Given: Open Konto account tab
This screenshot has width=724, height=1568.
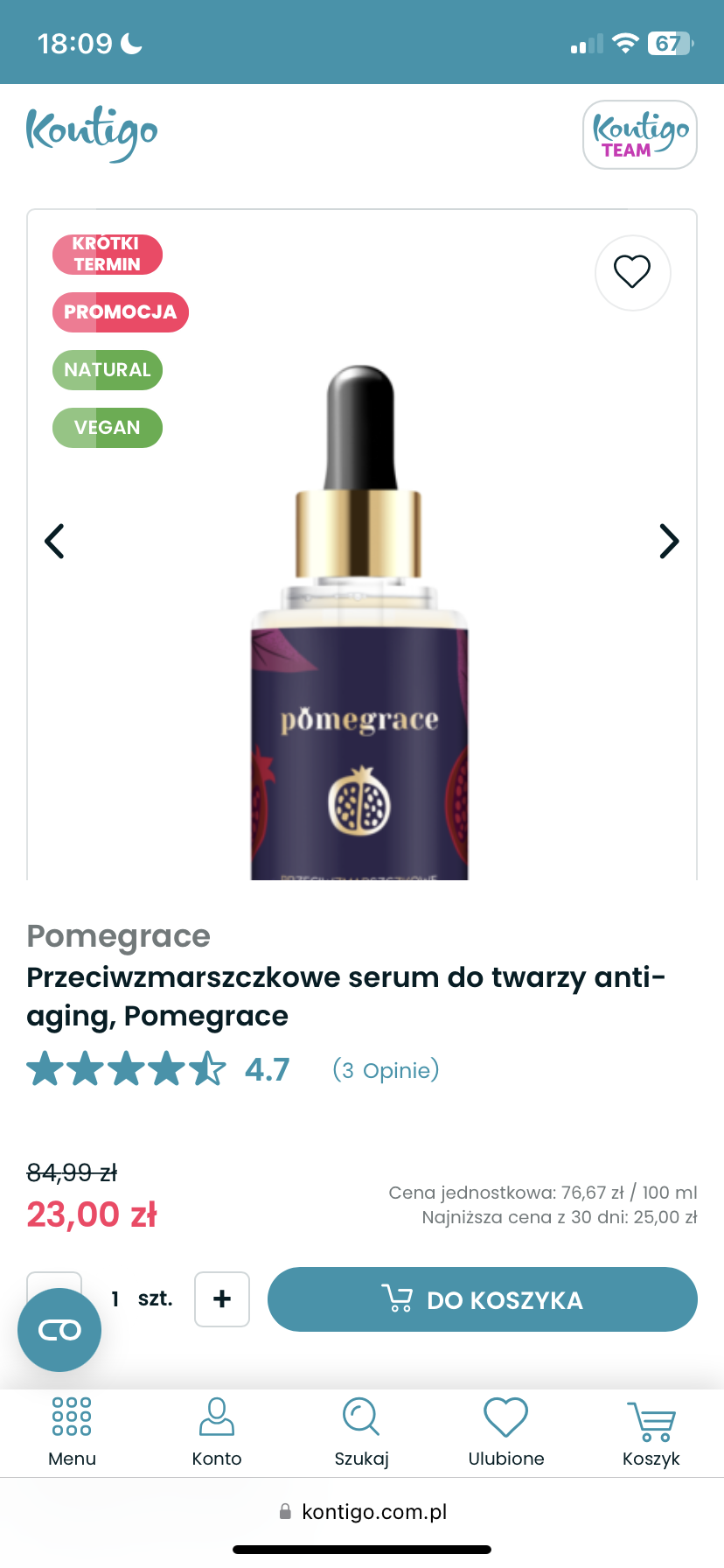Looking at the screenshot, I should click(217, 1432).
